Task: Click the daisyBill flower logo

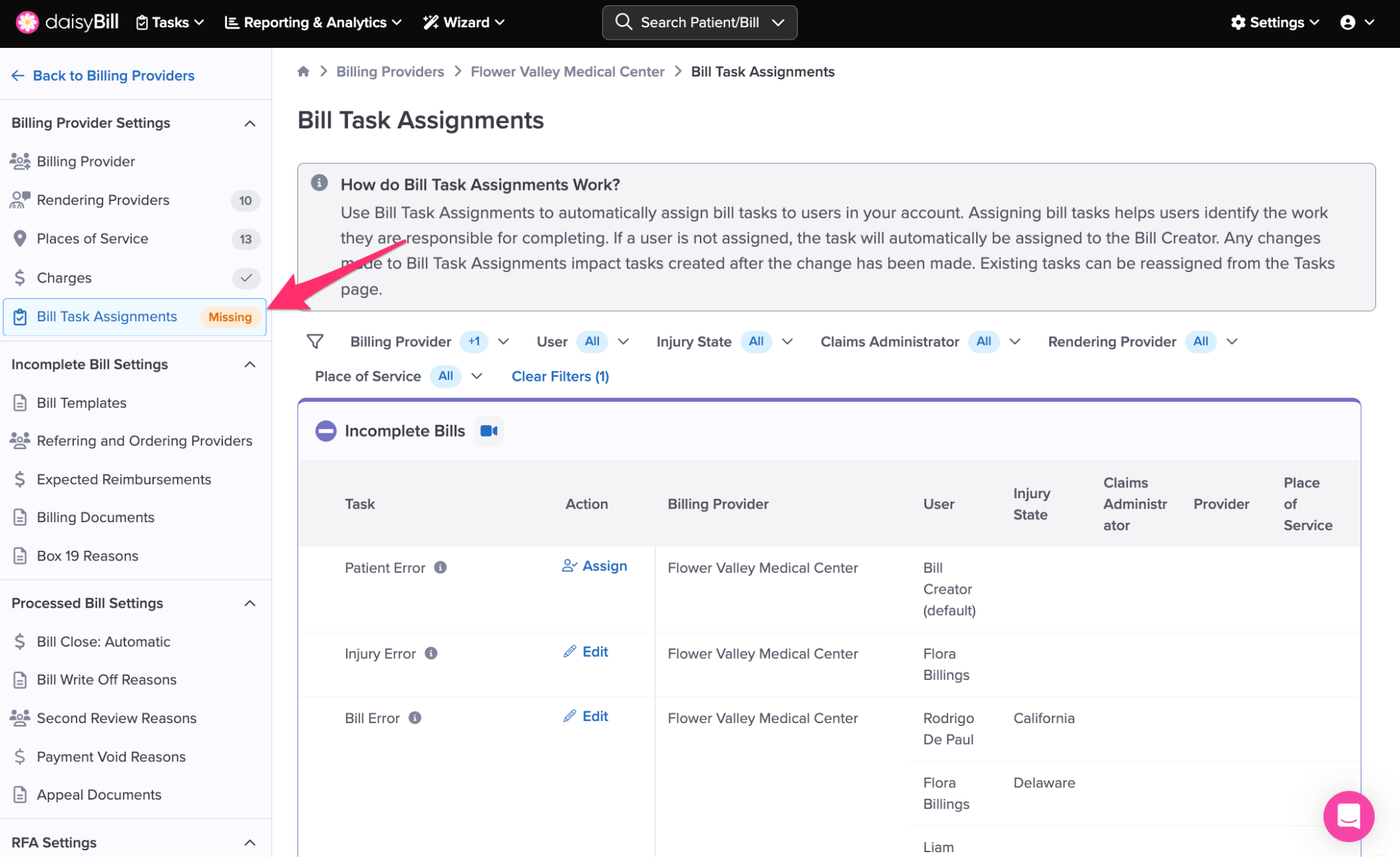Action: (27, 23)
